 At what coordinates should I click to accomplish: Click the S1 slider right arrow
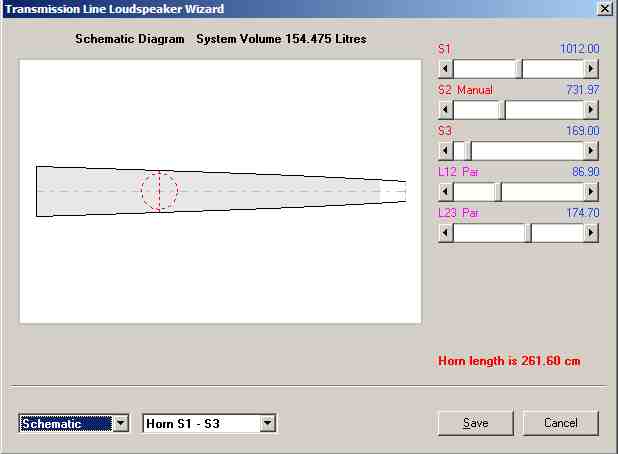pyautogui.click(x=591, y=69)
